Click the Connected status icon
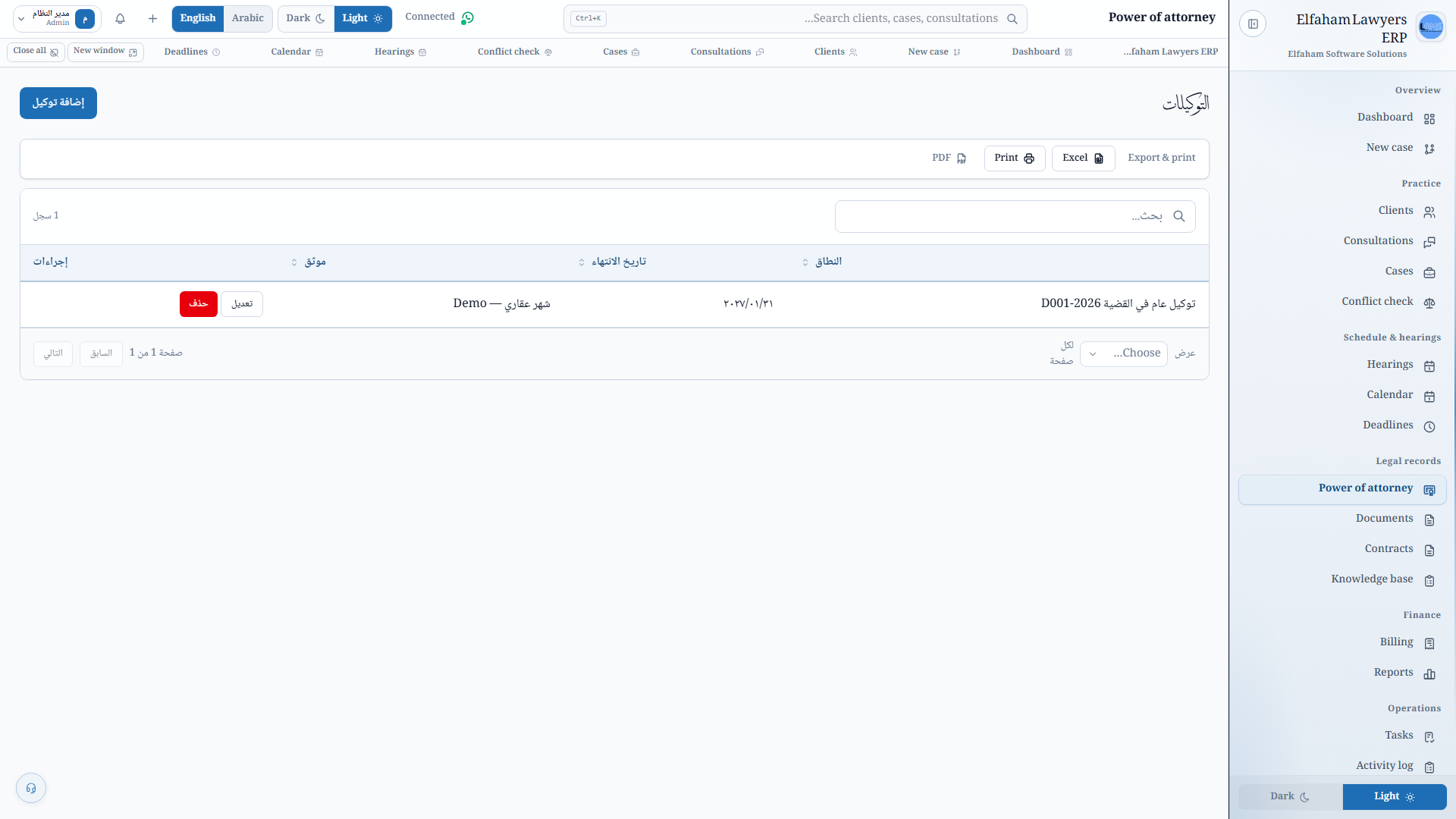1456x819 pixels. (x=467, y=17)
